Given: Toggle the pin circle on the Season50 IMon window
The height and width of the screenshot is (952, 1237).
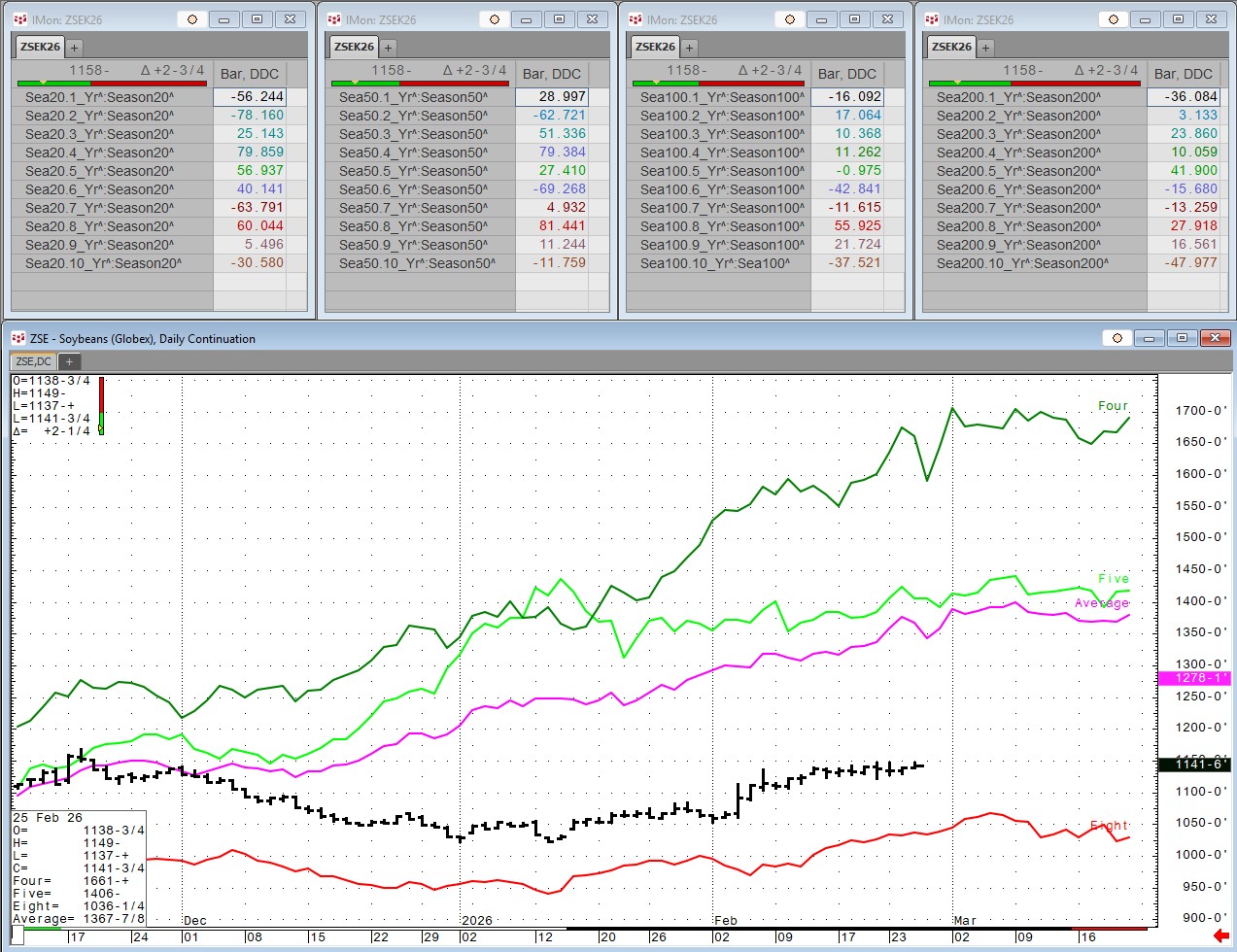Looking at the screenshot, I should coord(495,19).
